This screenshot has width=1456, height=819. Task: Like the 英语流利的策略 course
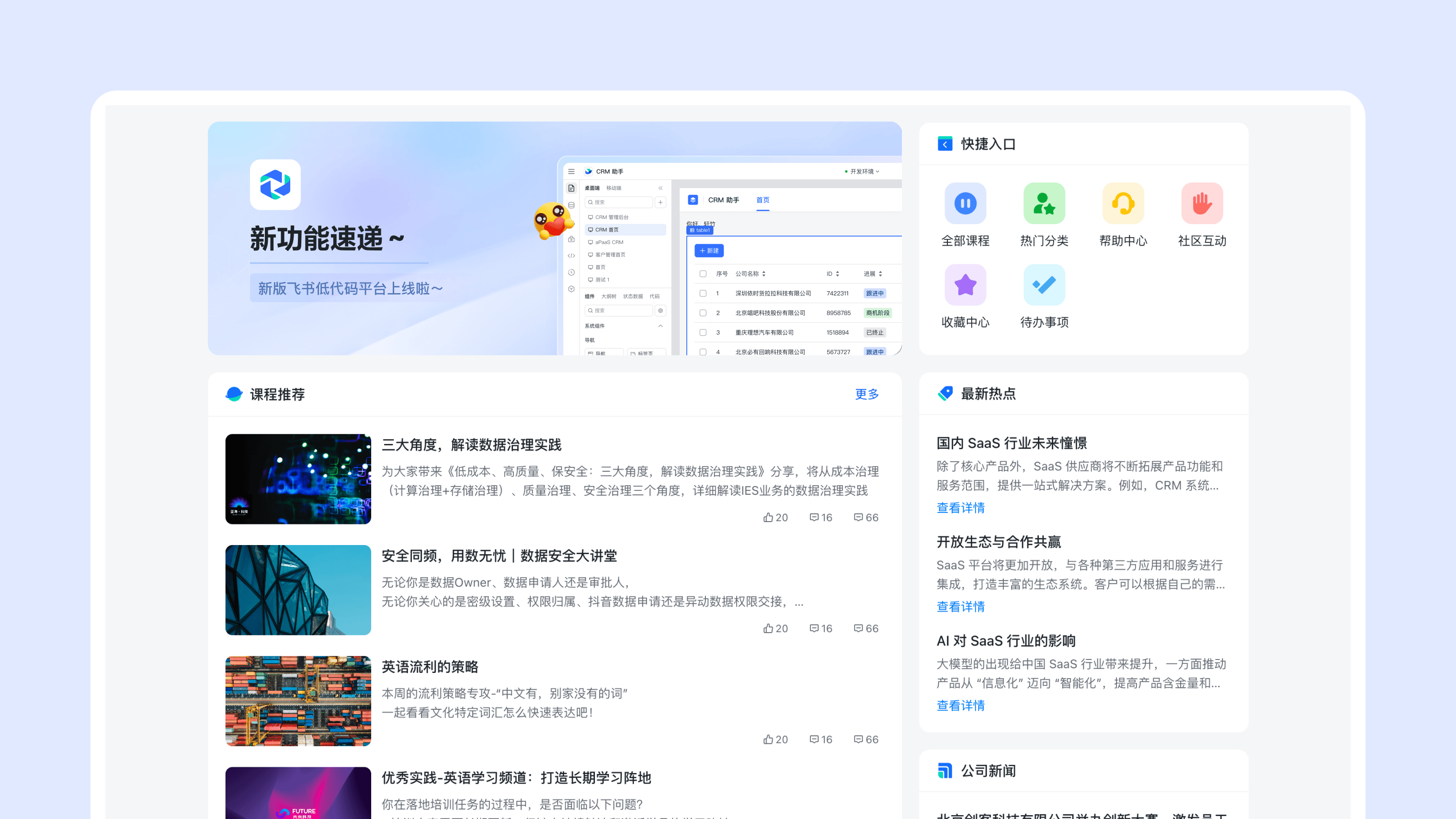768,739
